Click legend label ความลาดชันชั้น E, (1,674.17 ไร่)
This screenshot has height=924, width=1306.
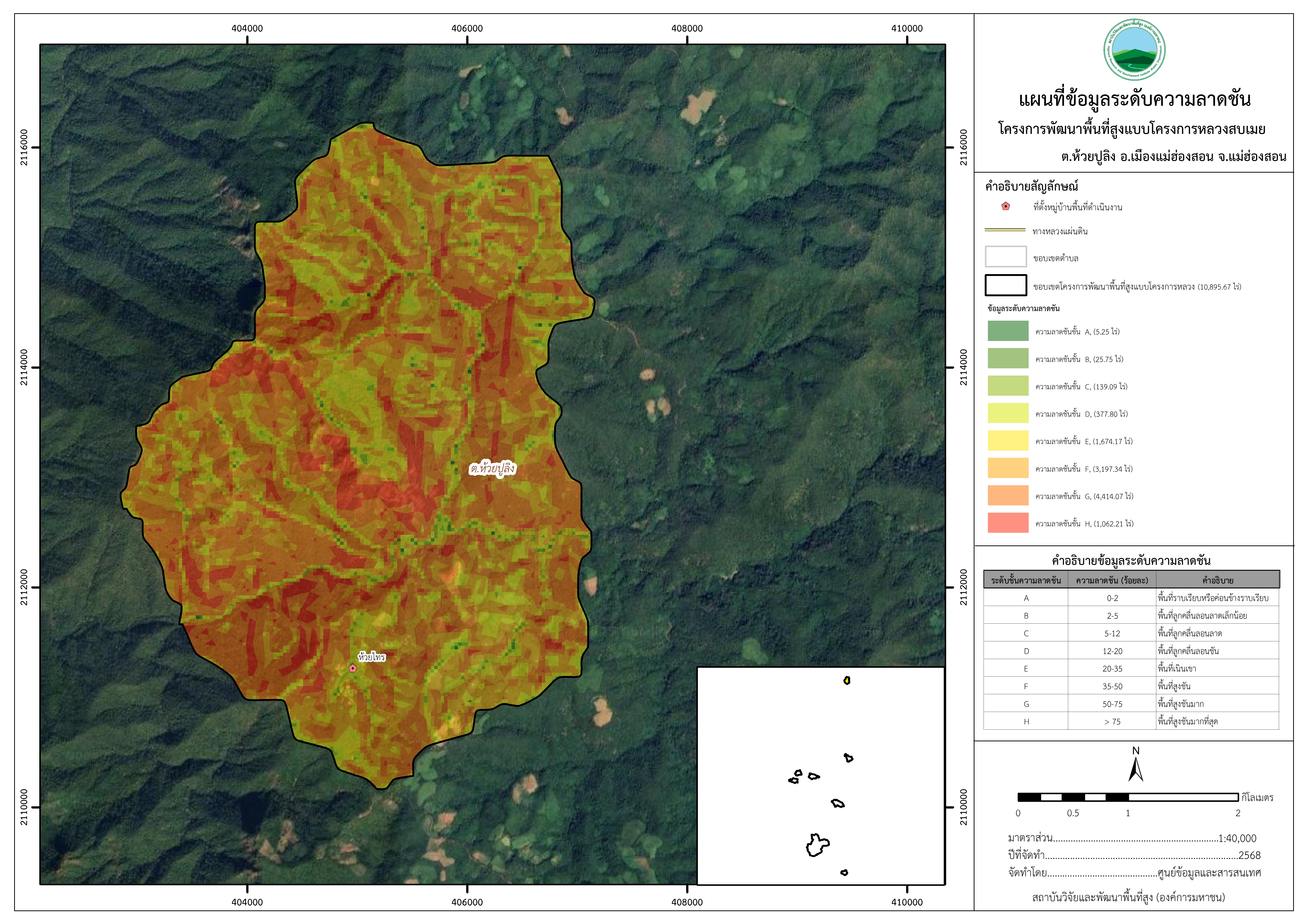[x=1084, y=442]
